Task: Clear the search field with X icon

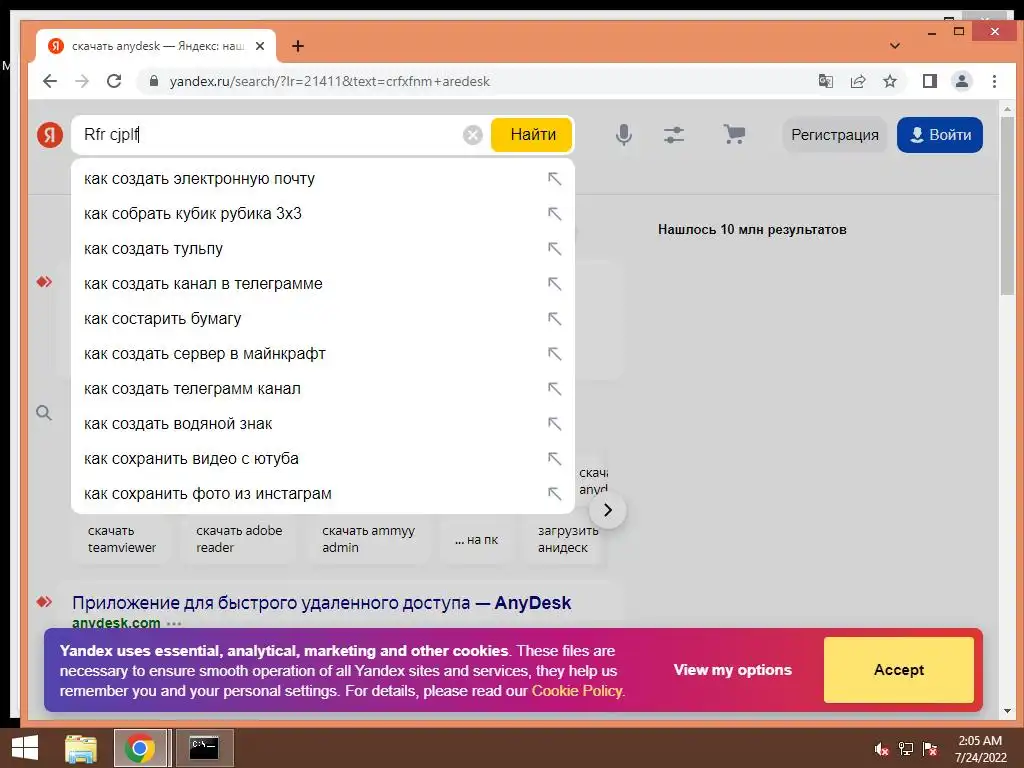Action: (x=473, y=135)
